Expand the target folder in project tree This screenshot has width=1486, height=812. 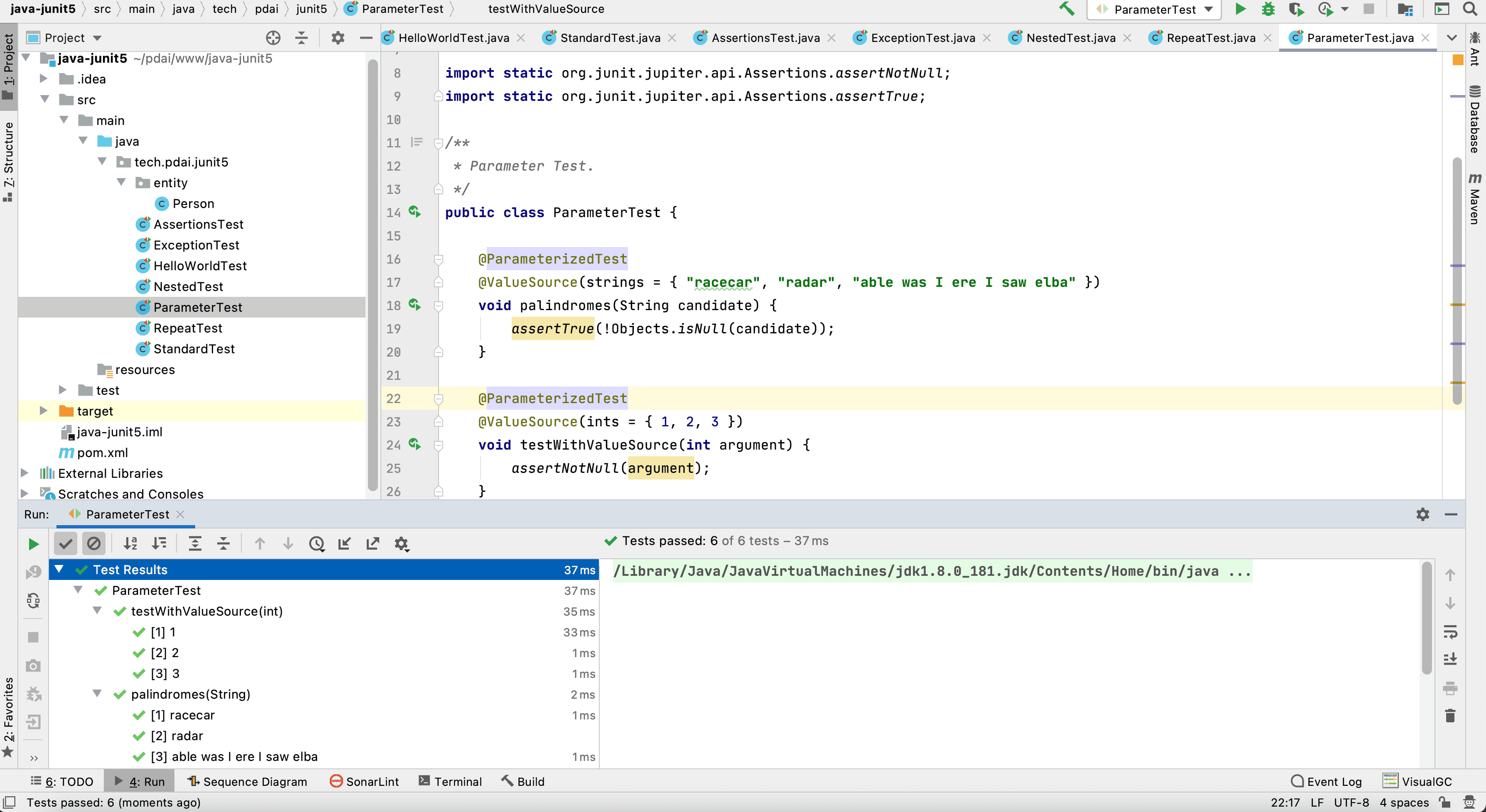tap(43, 411)
